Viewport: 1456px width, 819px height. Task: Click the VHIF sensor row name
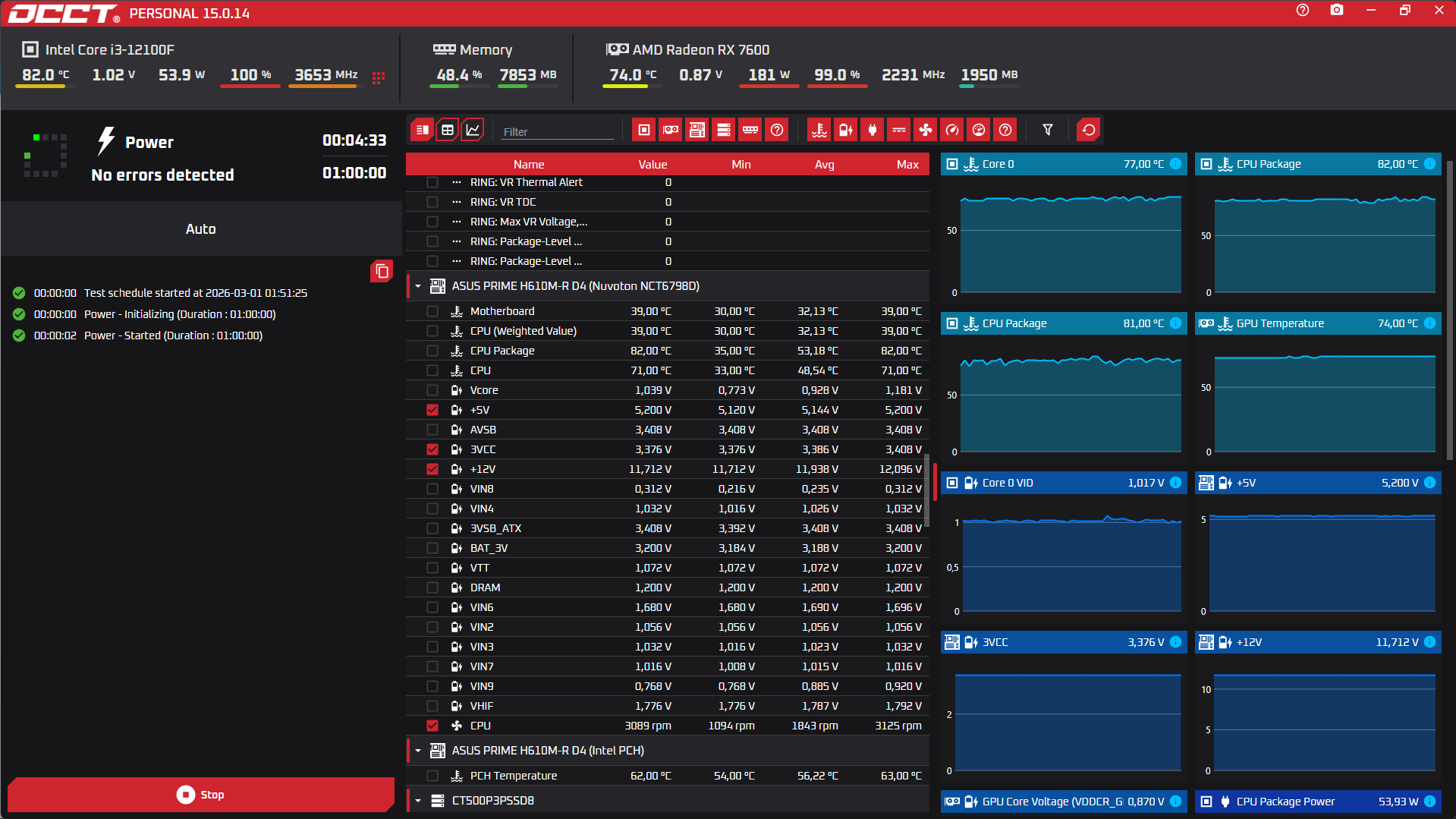[482, 706]
